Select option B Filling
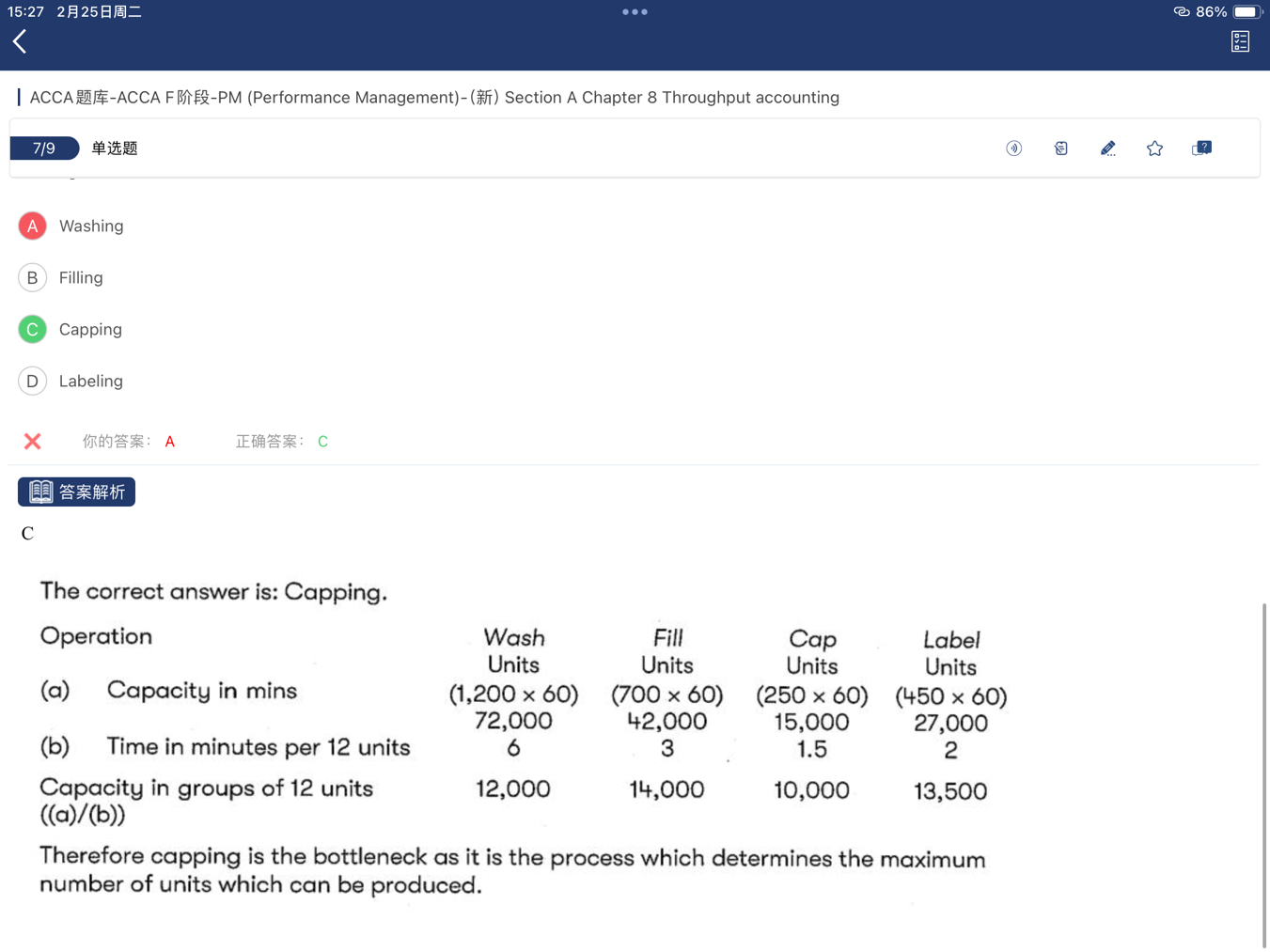The image size is (1270, 952). point(32,277)
